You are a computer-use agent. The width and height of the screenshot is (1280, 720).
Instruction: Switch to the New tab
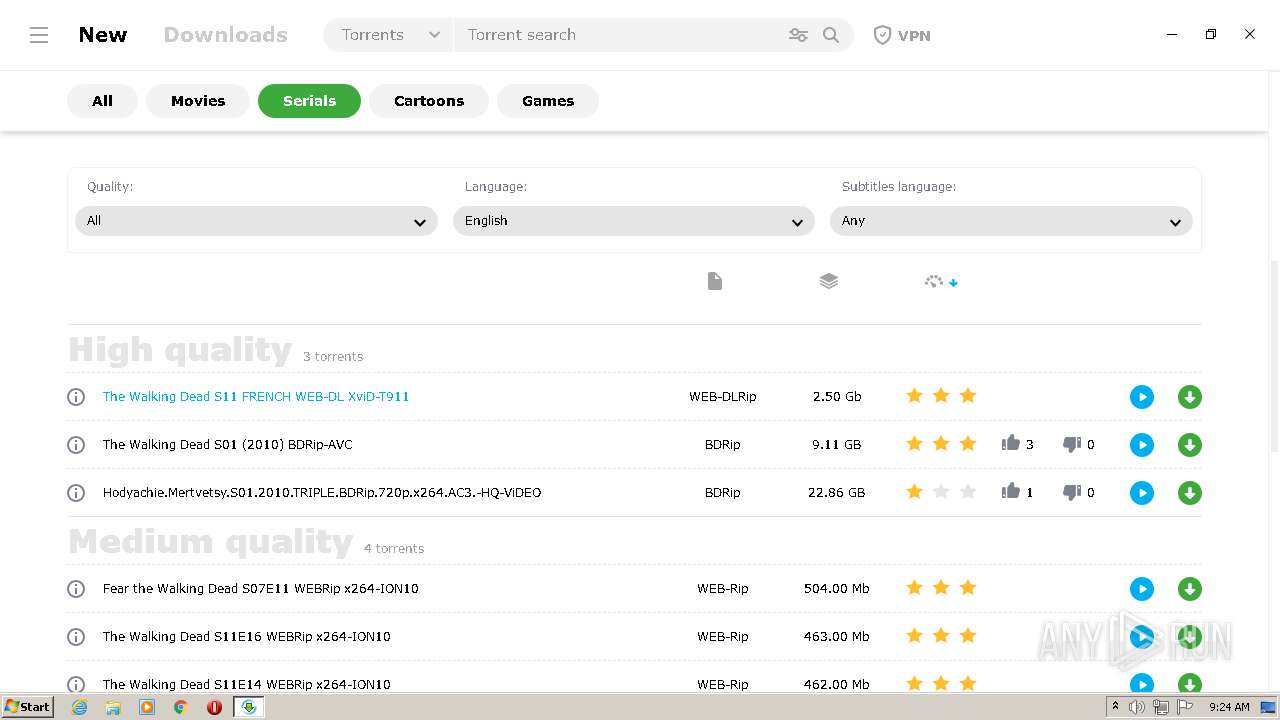pos(103,35)
